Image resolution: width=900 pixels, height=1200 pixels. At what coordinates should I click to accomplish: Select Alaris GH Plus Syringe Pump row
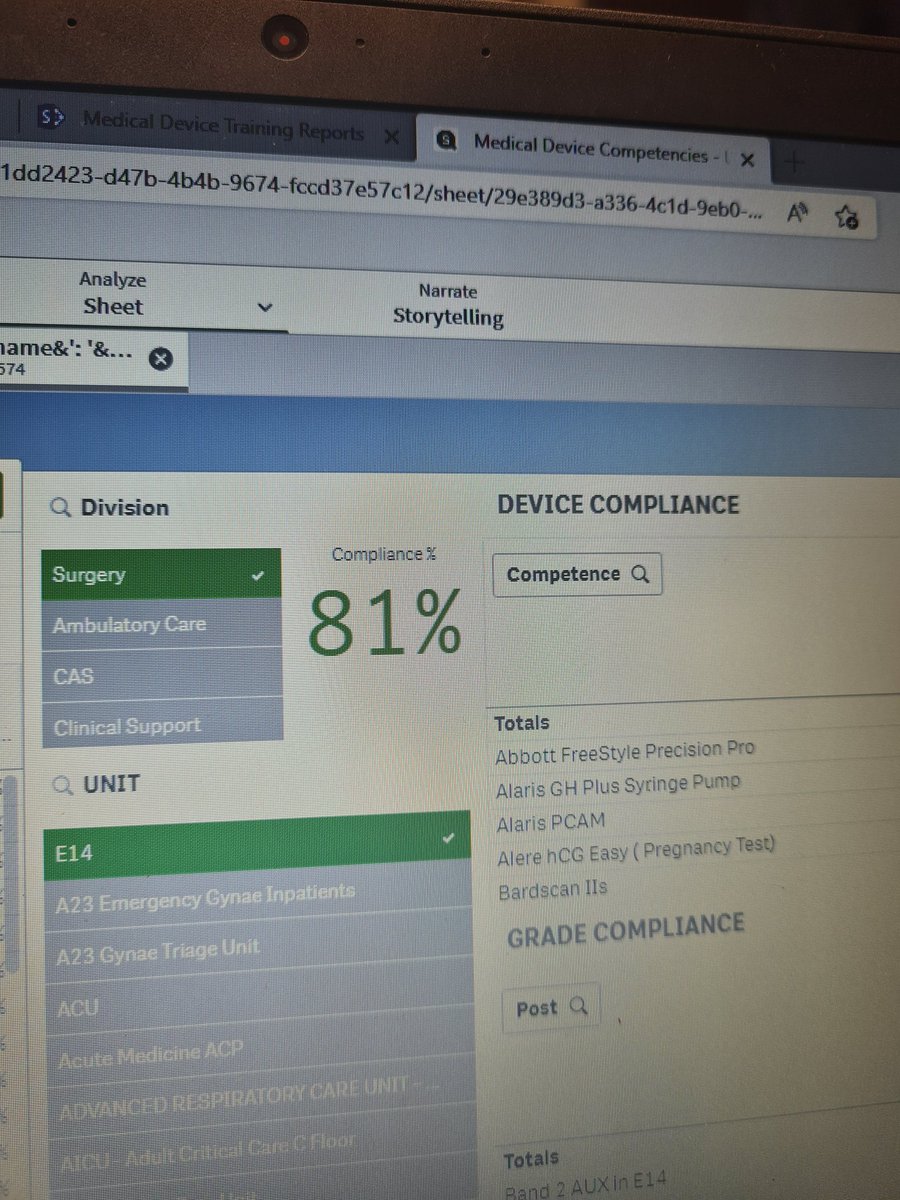click(x=618, y=786)
